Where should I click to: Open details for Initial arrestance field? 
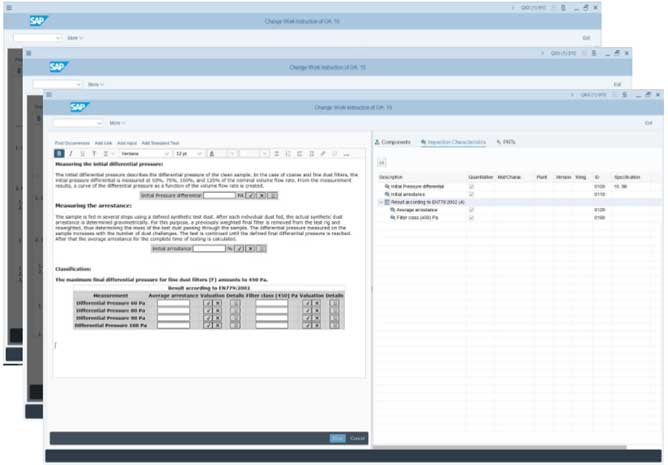pos(262,248)
